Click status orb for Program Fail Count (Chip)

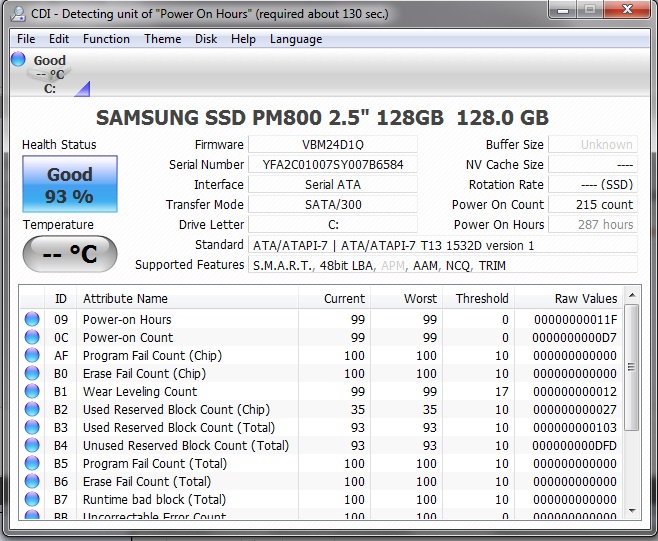(x=32, y=355)
